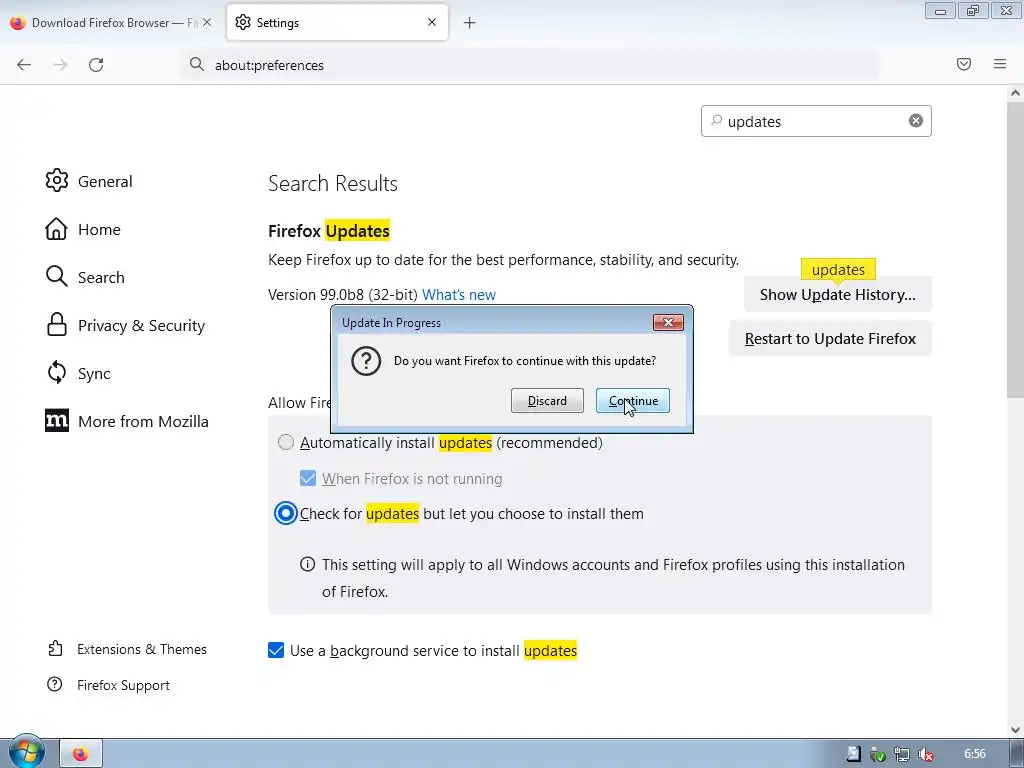Click Show Update History button
1024x768 pixels.
[x=837, y=295]
